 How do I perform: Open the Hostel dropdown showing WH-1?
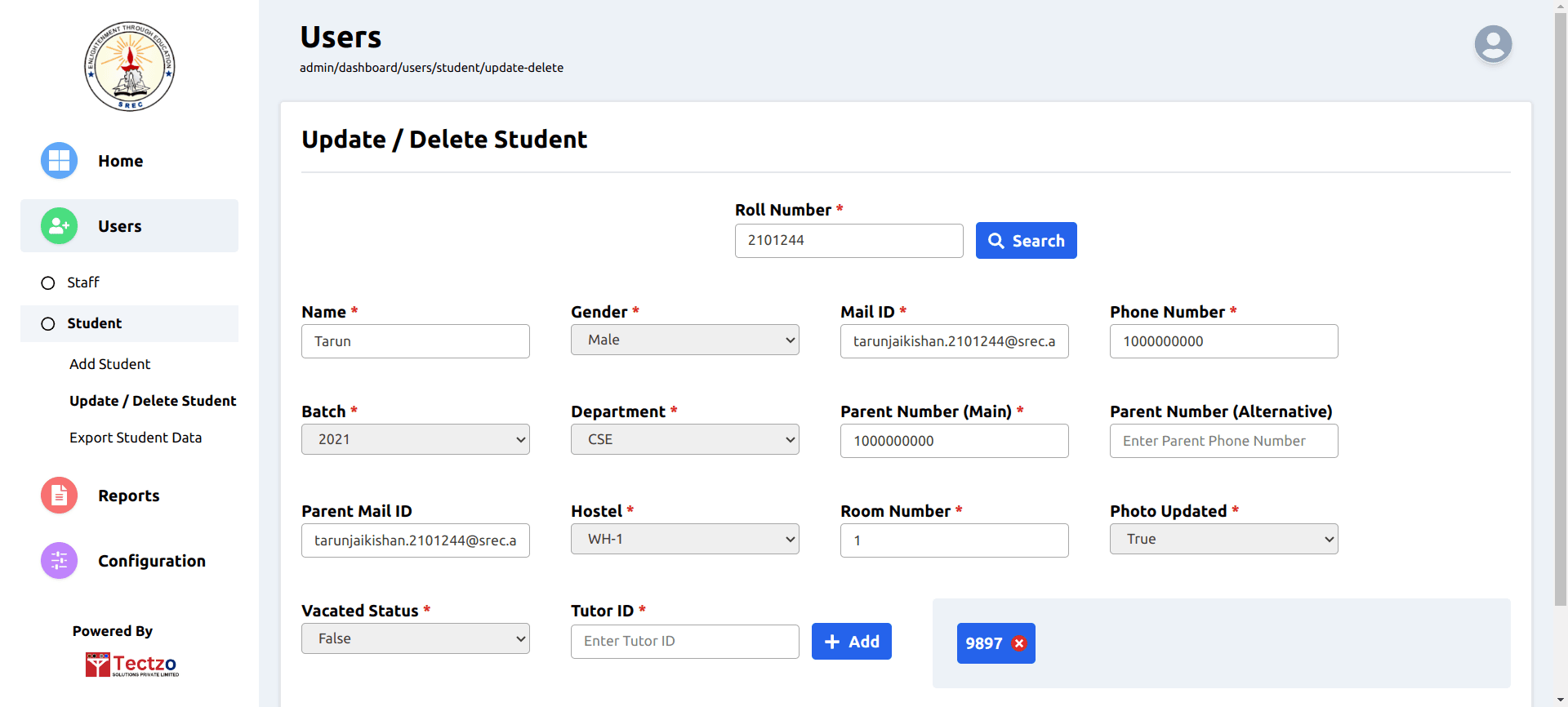(684, 539)
